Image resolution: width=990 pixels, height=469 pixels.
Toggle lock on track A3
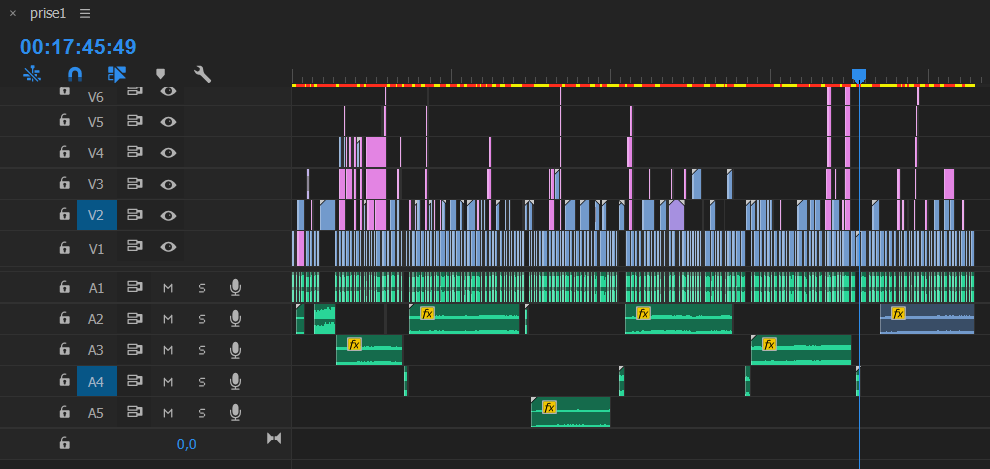[x=64, y=349]
